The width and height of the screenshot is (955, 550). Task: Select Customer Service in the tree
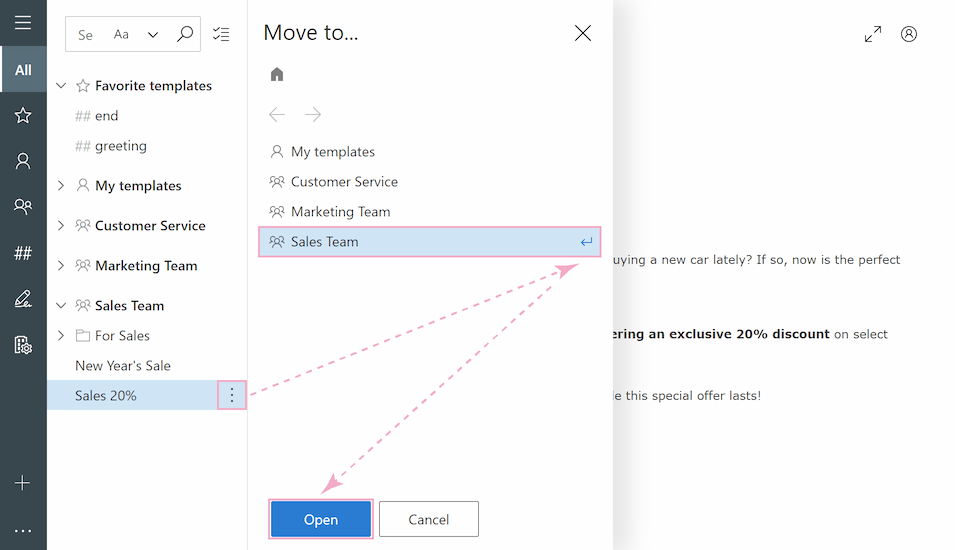pos(150,225)
